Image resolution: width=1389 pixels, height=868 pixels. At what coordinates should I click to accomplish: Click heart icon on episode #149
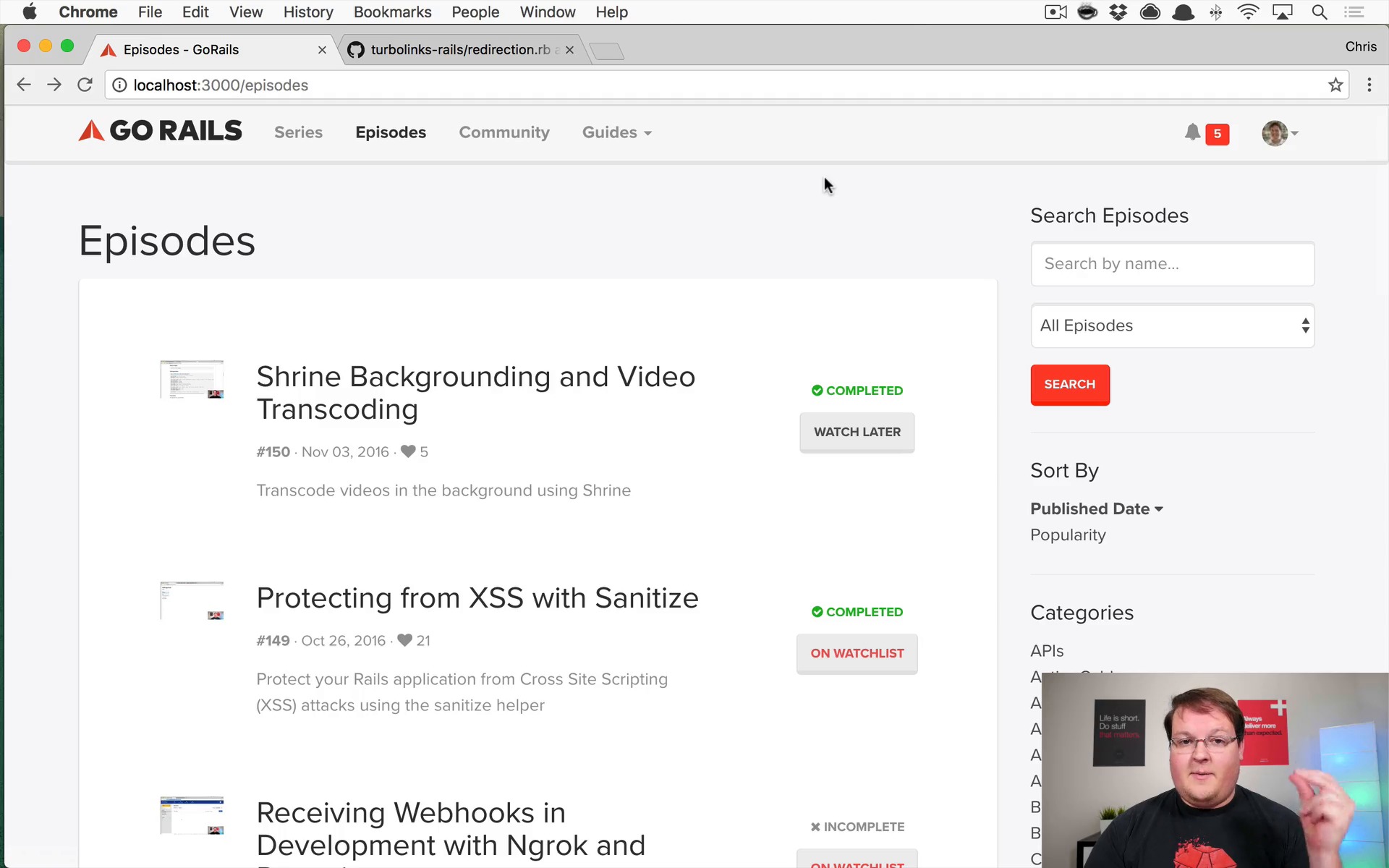tap(405, 640)
